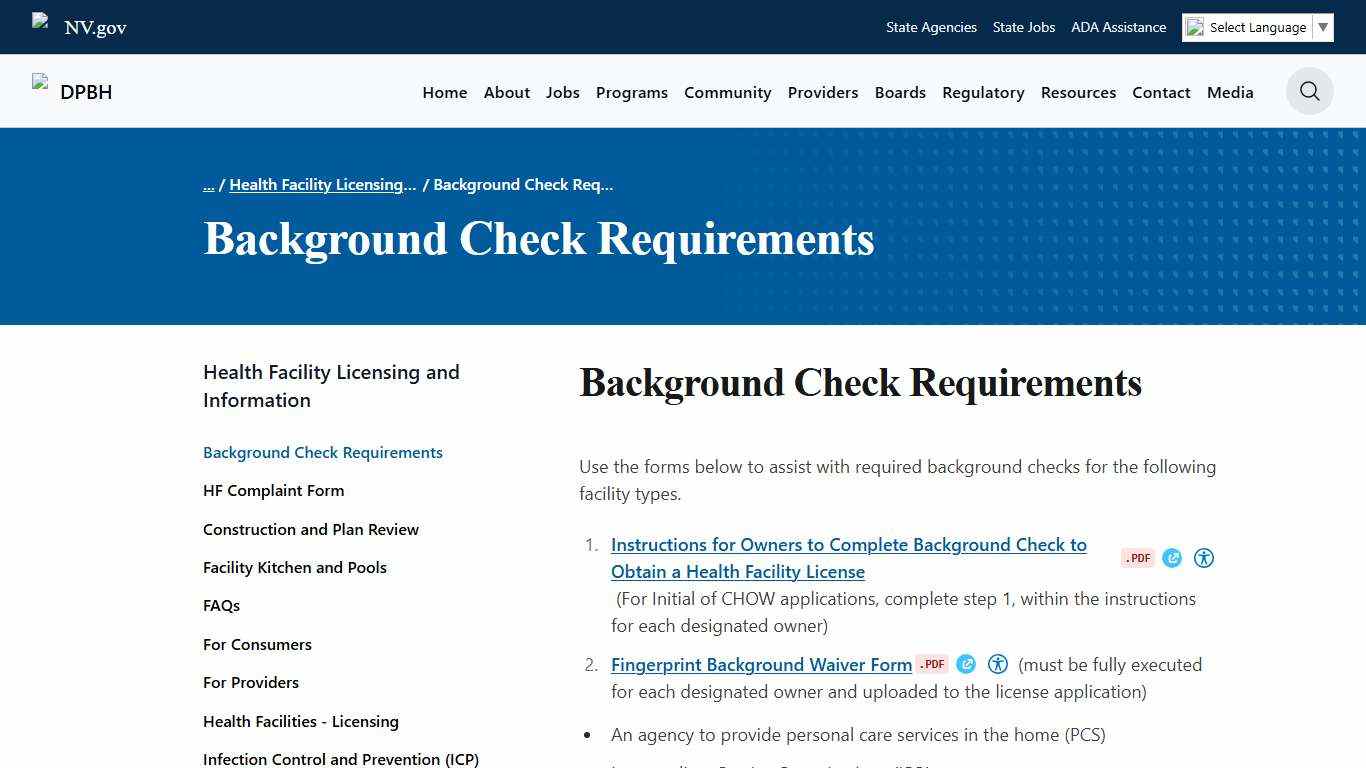This screenshot has width=1366, height=768.
Task: Click the external link icon for Fingerprint Waiver
Action: click(x=966, y=663)
